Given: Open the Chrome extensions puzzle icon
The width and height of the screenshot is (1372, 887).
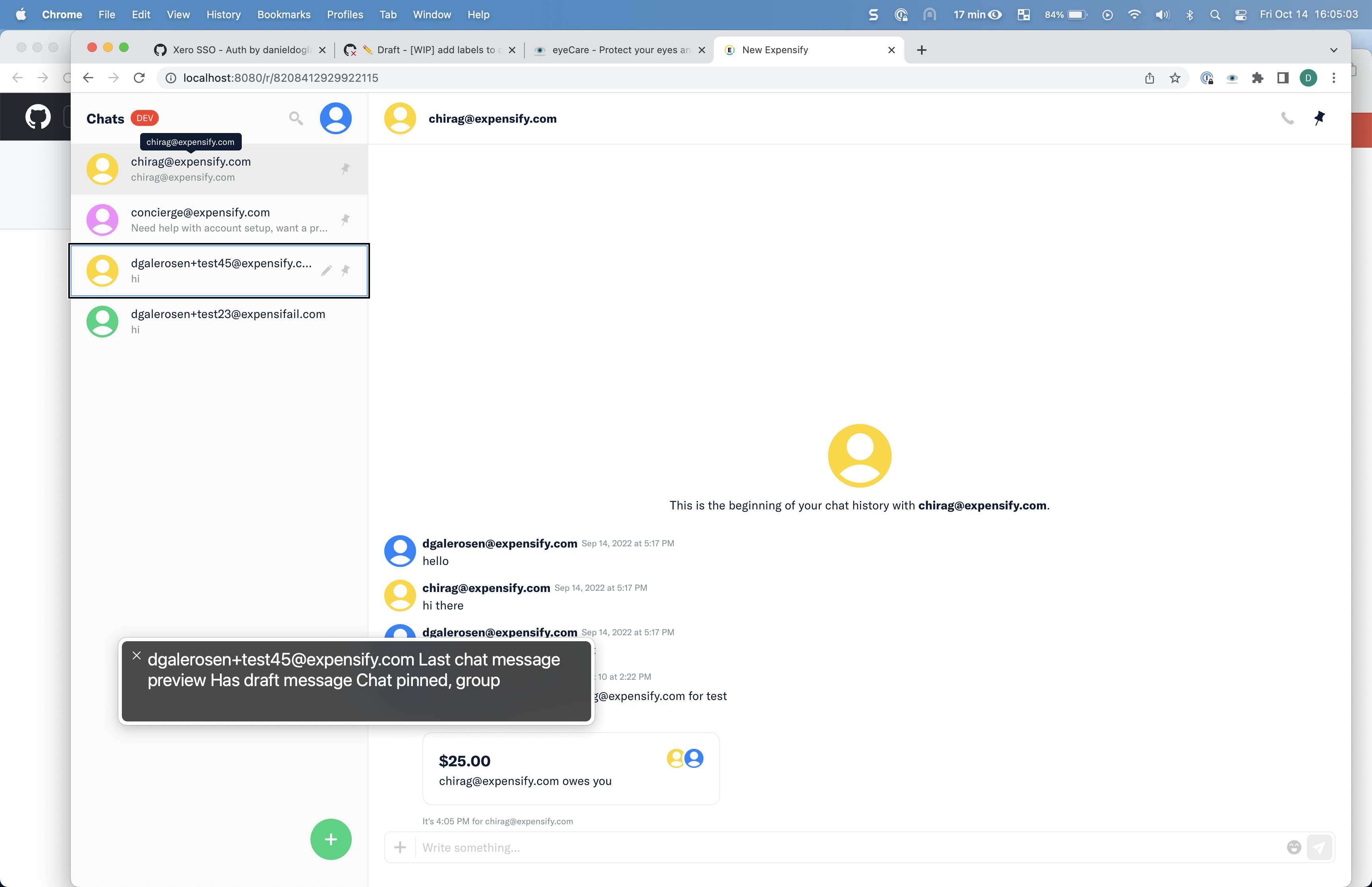Looking at the screenshot, I should [x=1257, y=78].
